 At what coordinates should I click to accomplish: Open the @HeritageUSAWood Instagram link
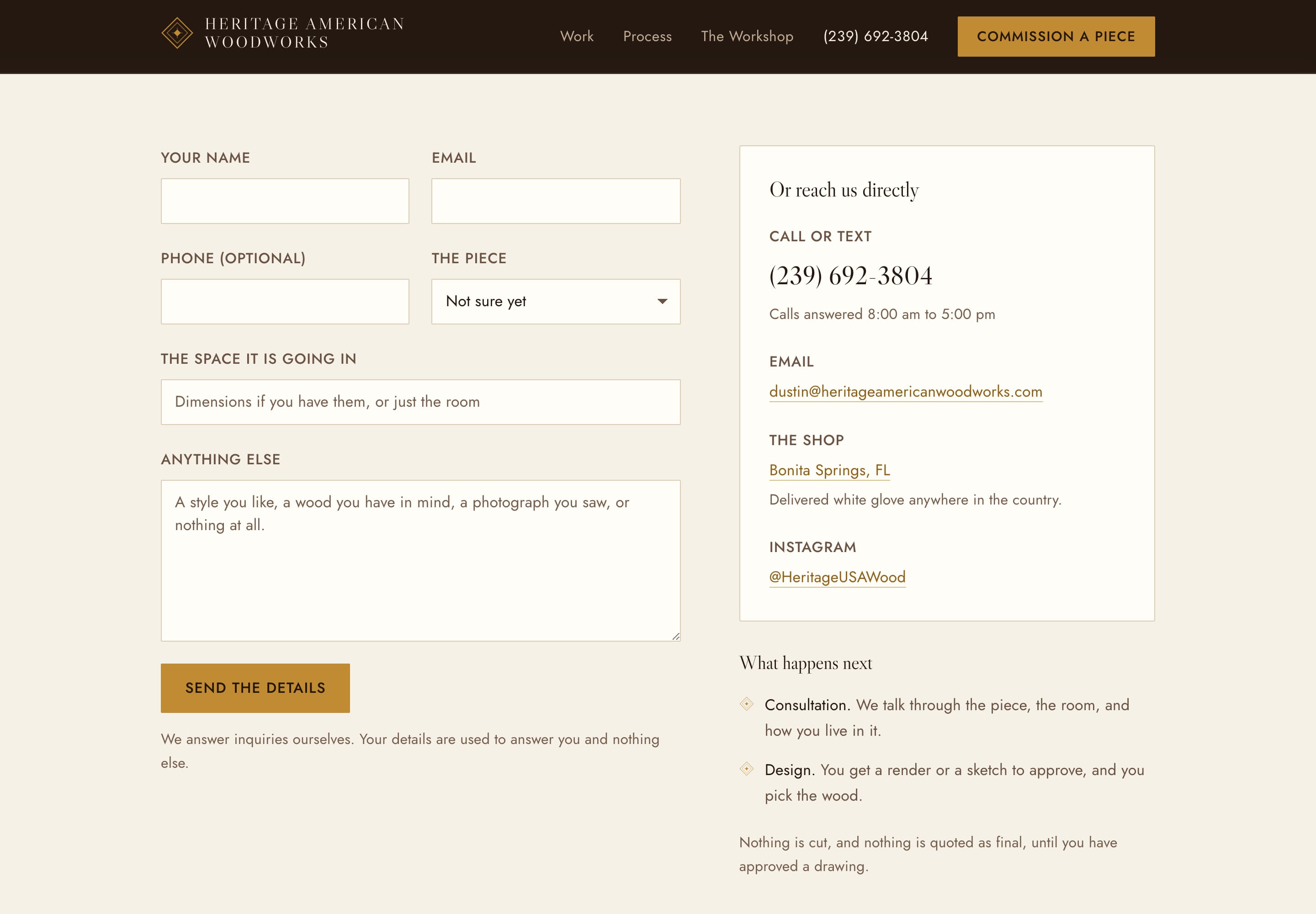pyautogui.click(x=837, y=577)
